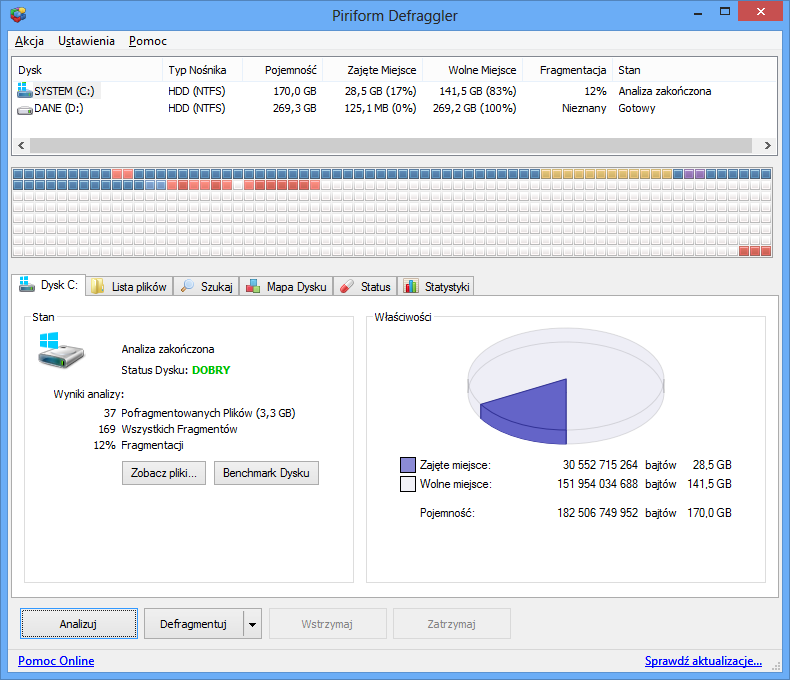This screenshot has height=680, width=790.
Task: Select the SYSTEM (C:) drive row
Action: pyautogui.click(x=394, y=91)
